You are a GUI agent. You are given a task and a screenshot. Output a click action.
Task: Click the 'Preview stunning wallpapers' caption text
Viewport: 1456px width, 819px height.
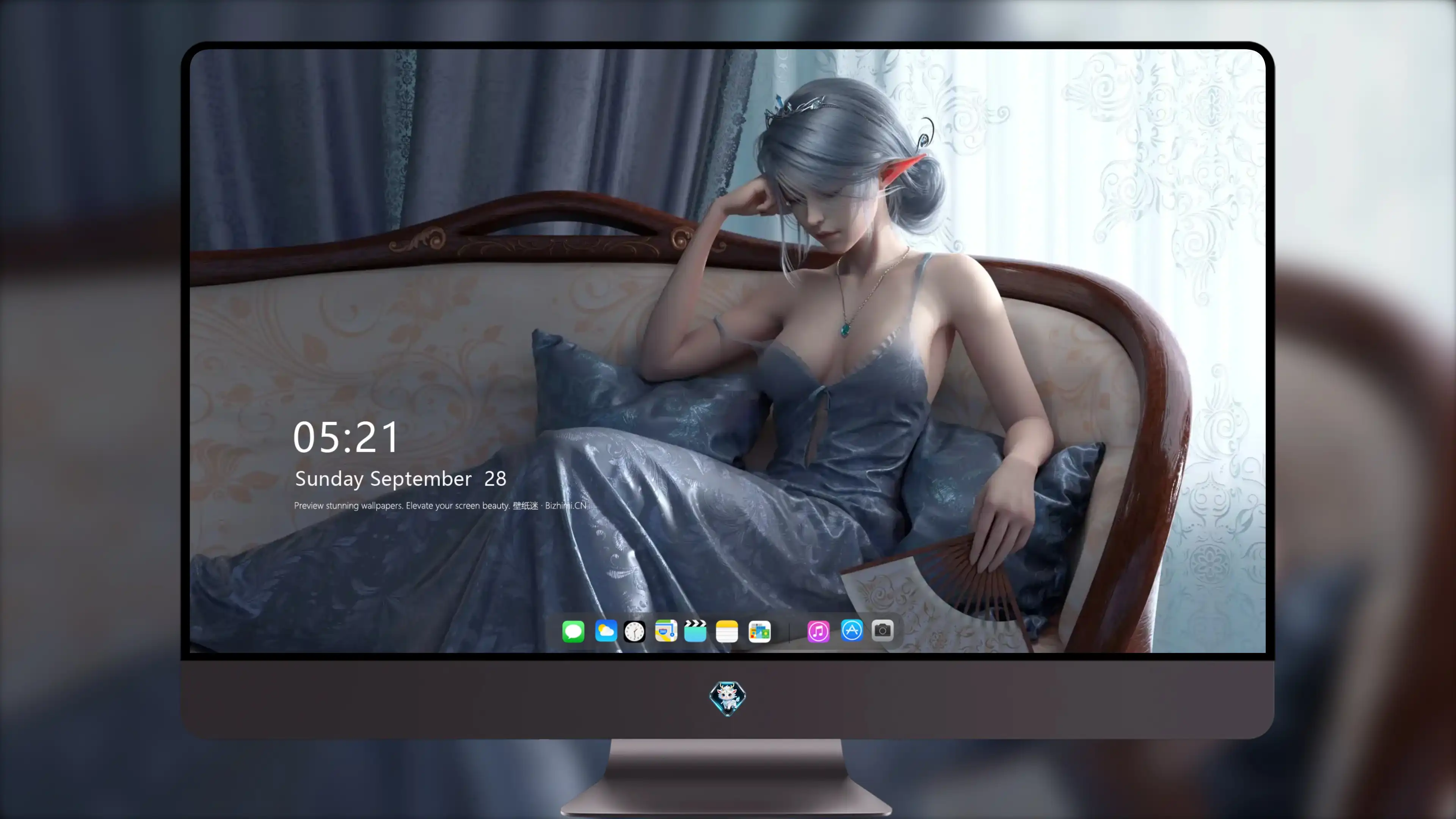(440, 505)
